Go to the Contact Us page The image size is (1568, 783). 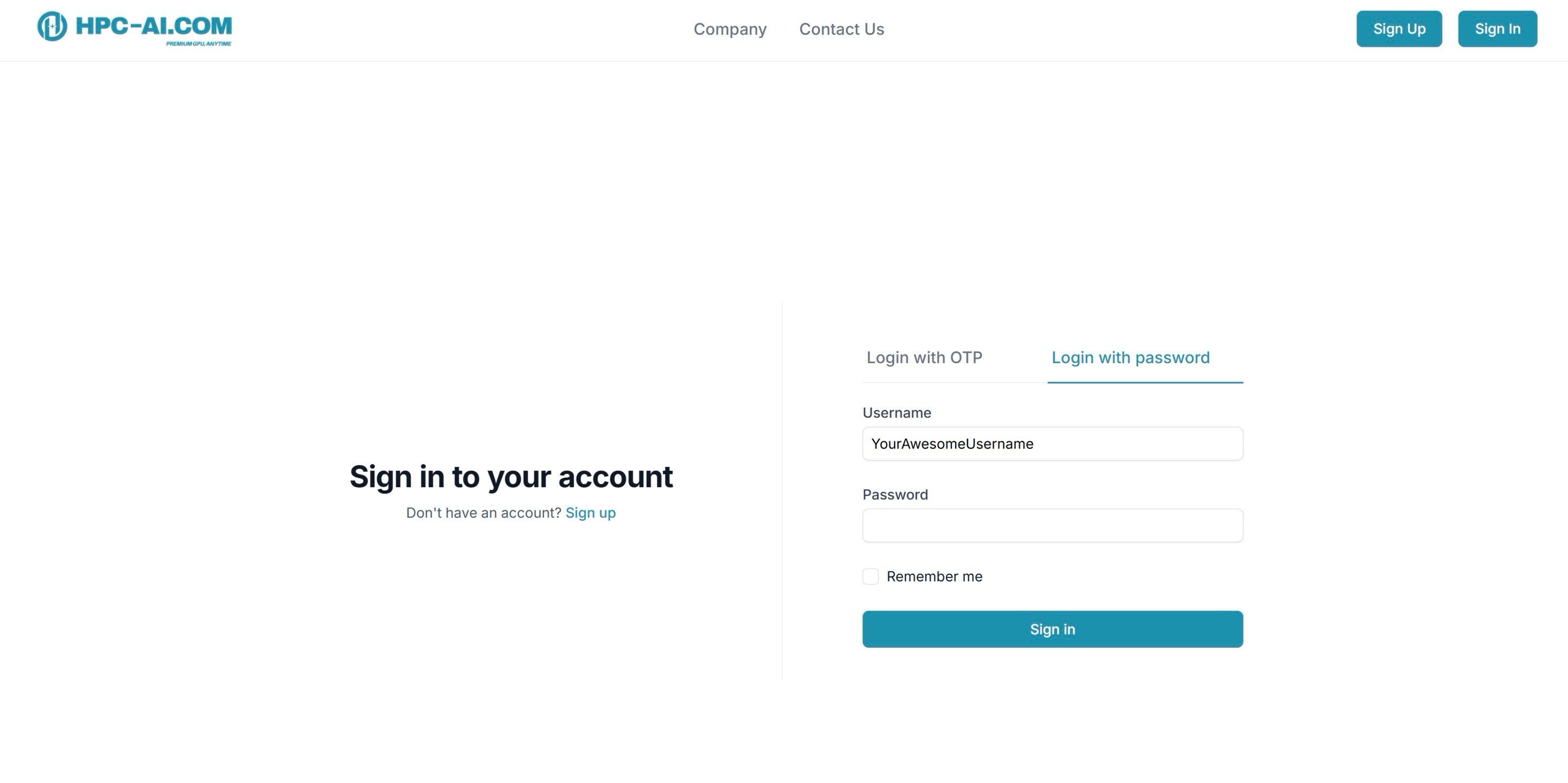point(841,29)
